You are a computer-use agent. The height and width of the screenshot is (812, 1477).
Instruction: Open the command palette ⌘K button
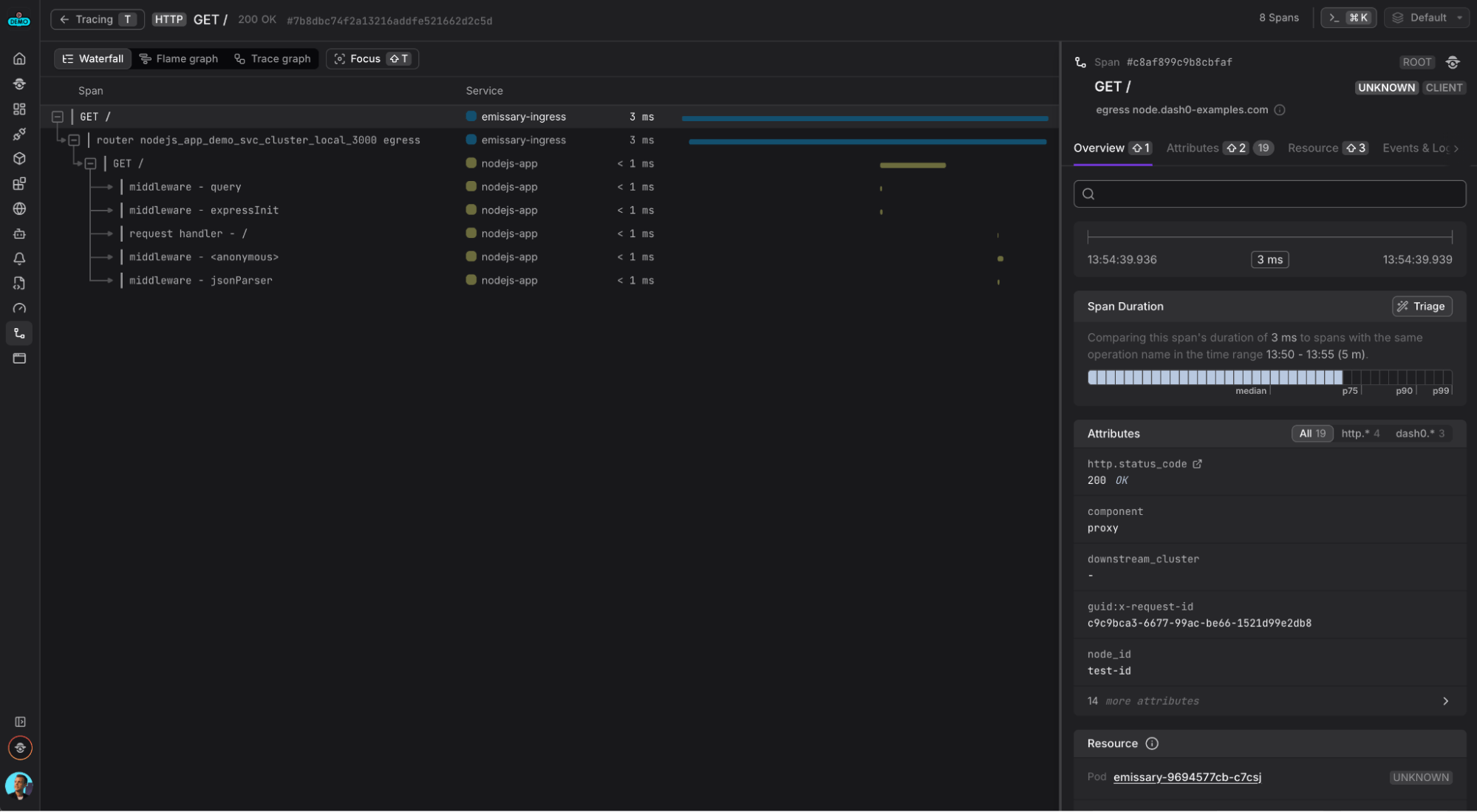click(1348, 18)
